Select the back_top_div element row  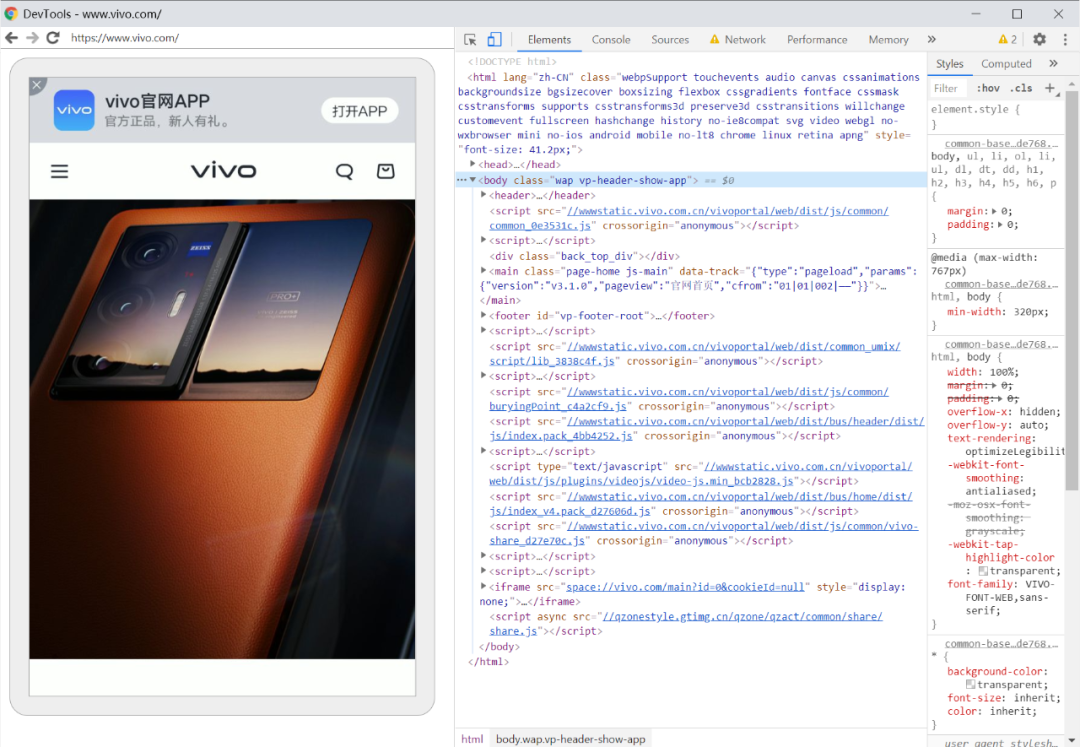coord(585,256)
